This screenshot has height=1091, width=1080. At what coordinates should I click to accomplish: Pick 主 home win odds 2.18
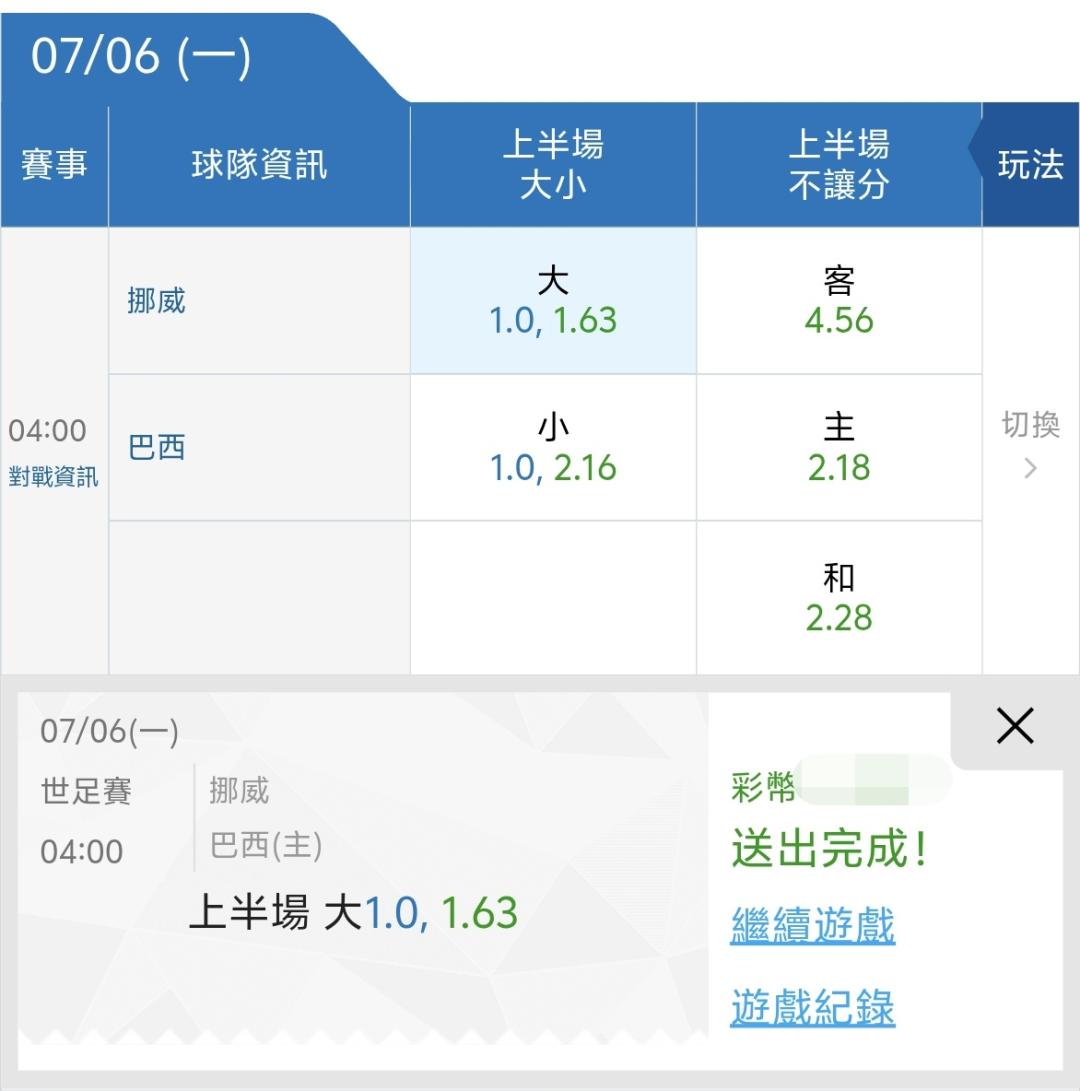click(x=839, y=447)
